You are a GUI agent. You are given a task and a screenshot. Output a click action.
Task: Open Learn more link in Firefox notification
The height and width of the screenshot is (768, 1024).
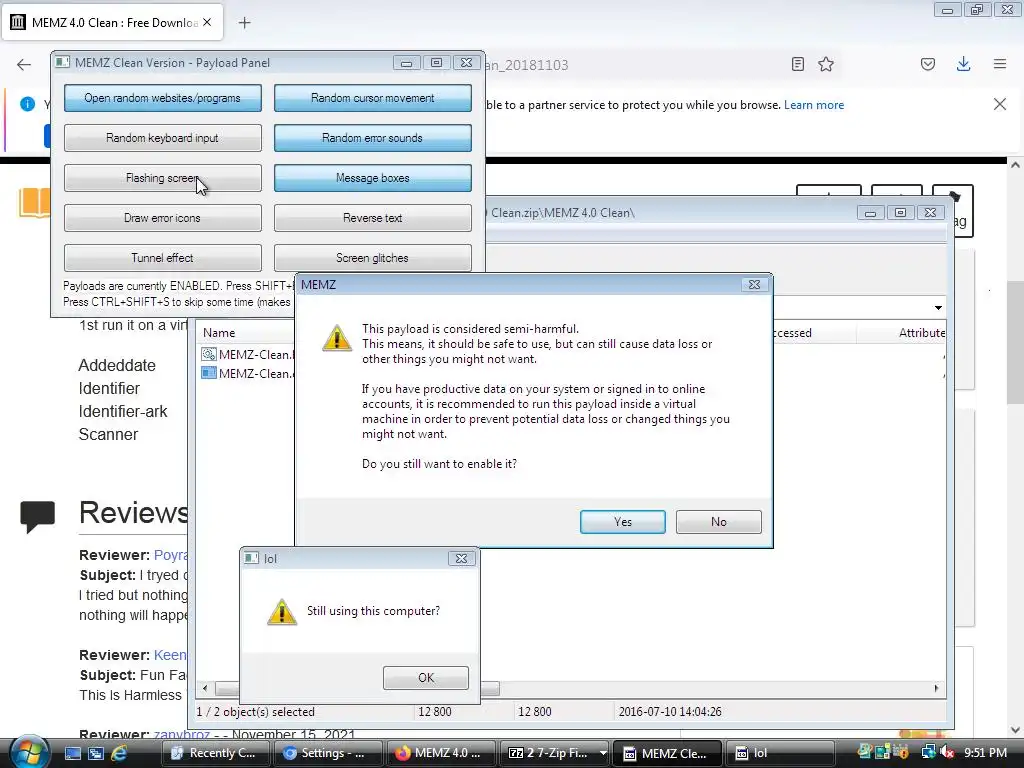[814, 105]
